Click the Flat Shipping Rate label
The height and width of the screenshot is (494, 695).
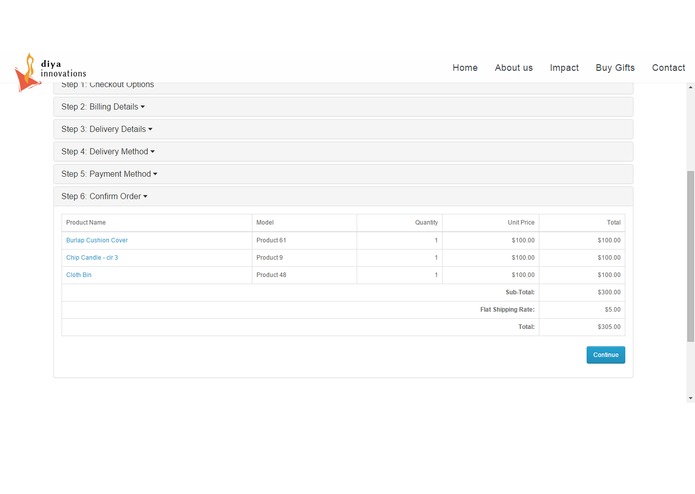coord(507,309)
